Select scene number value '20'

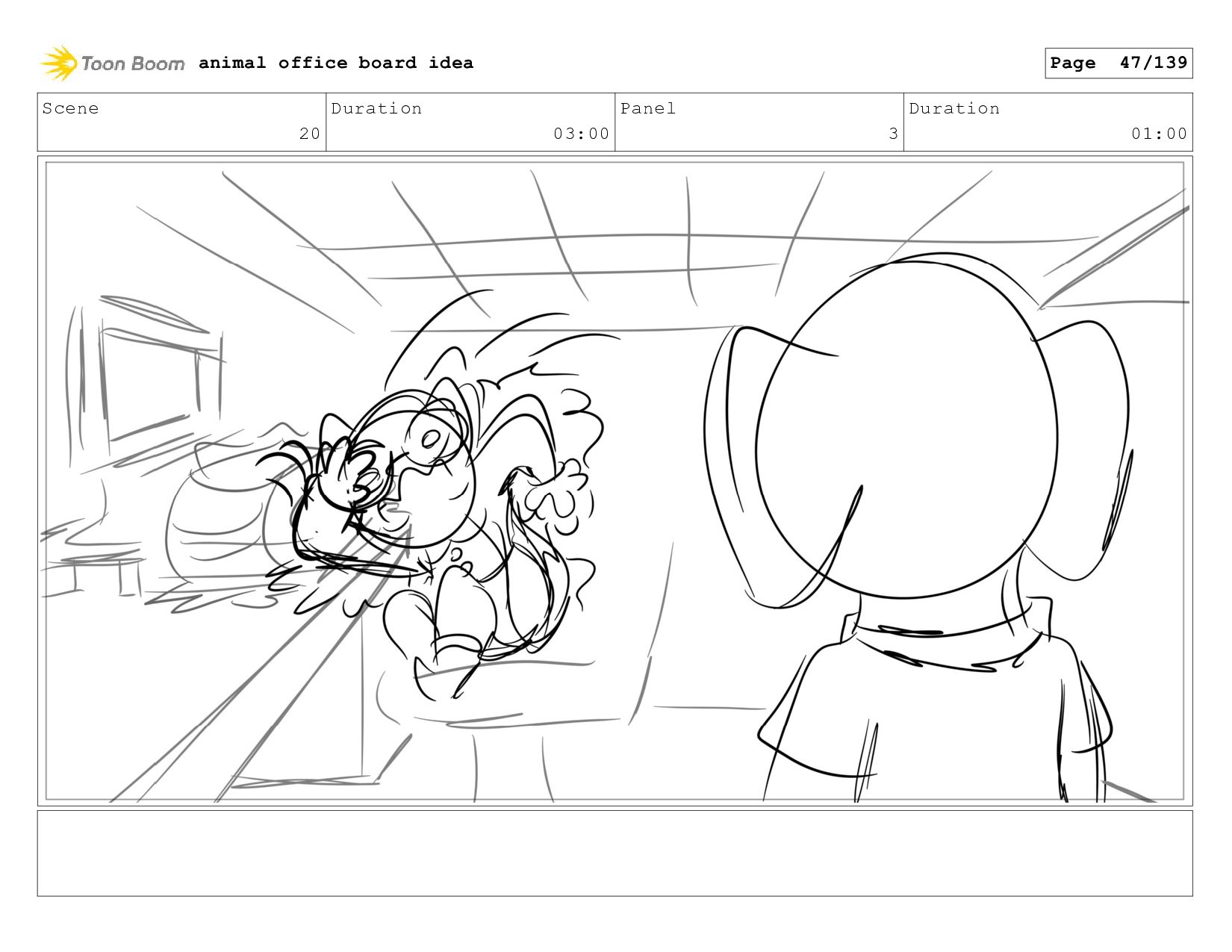310,134
